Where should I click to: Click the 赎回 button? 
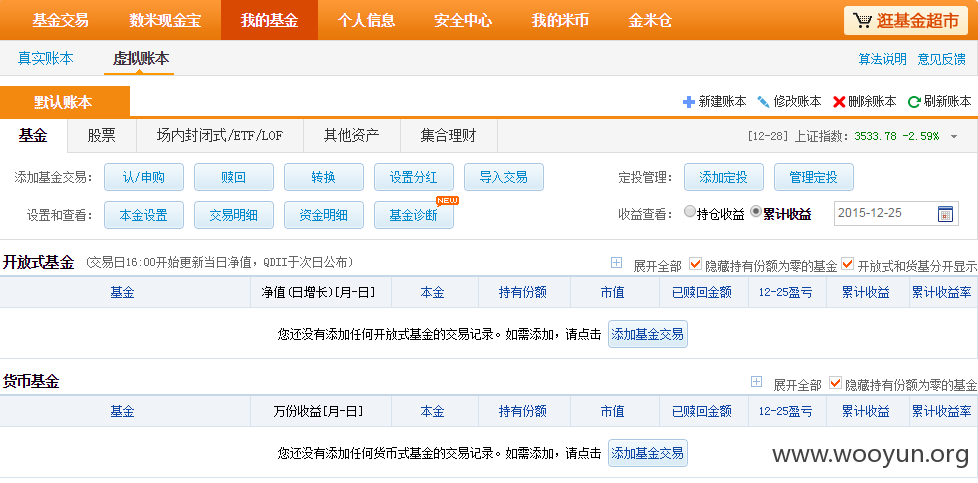(x=234, y=177)
